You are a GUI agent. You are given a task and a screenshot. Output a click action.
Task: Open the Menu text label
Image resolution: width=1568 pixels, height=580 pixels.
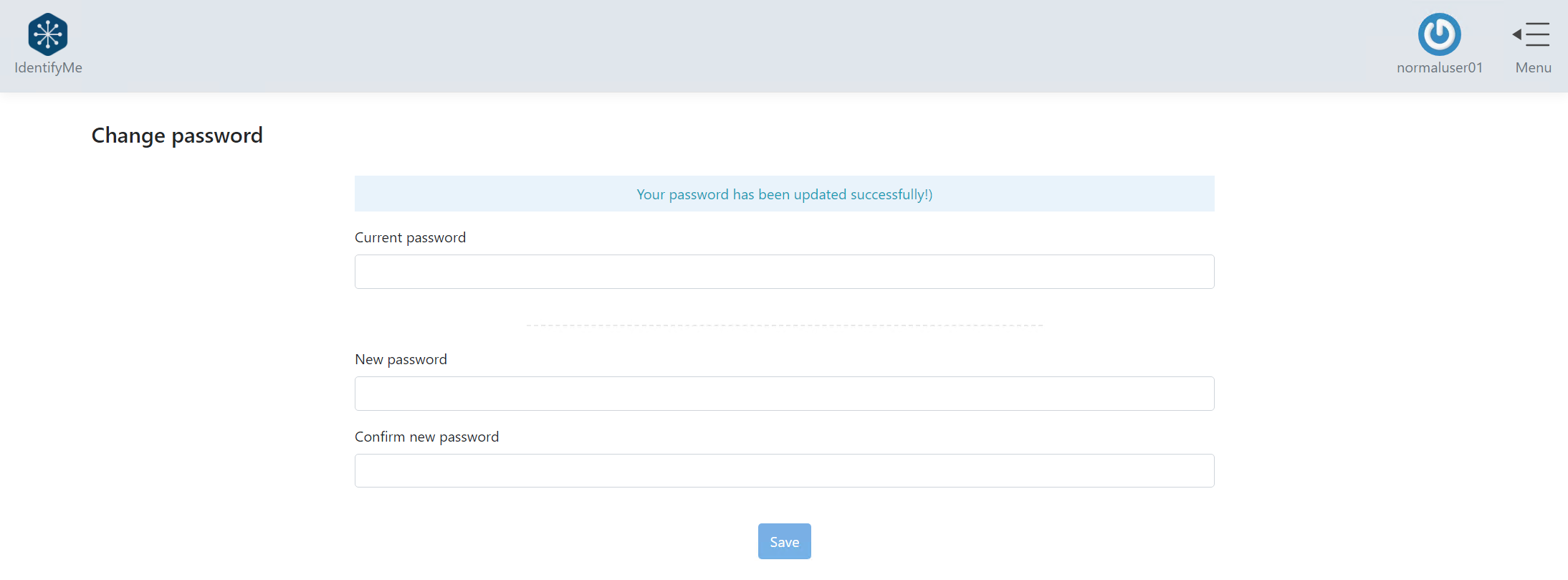pos(1533,67)
